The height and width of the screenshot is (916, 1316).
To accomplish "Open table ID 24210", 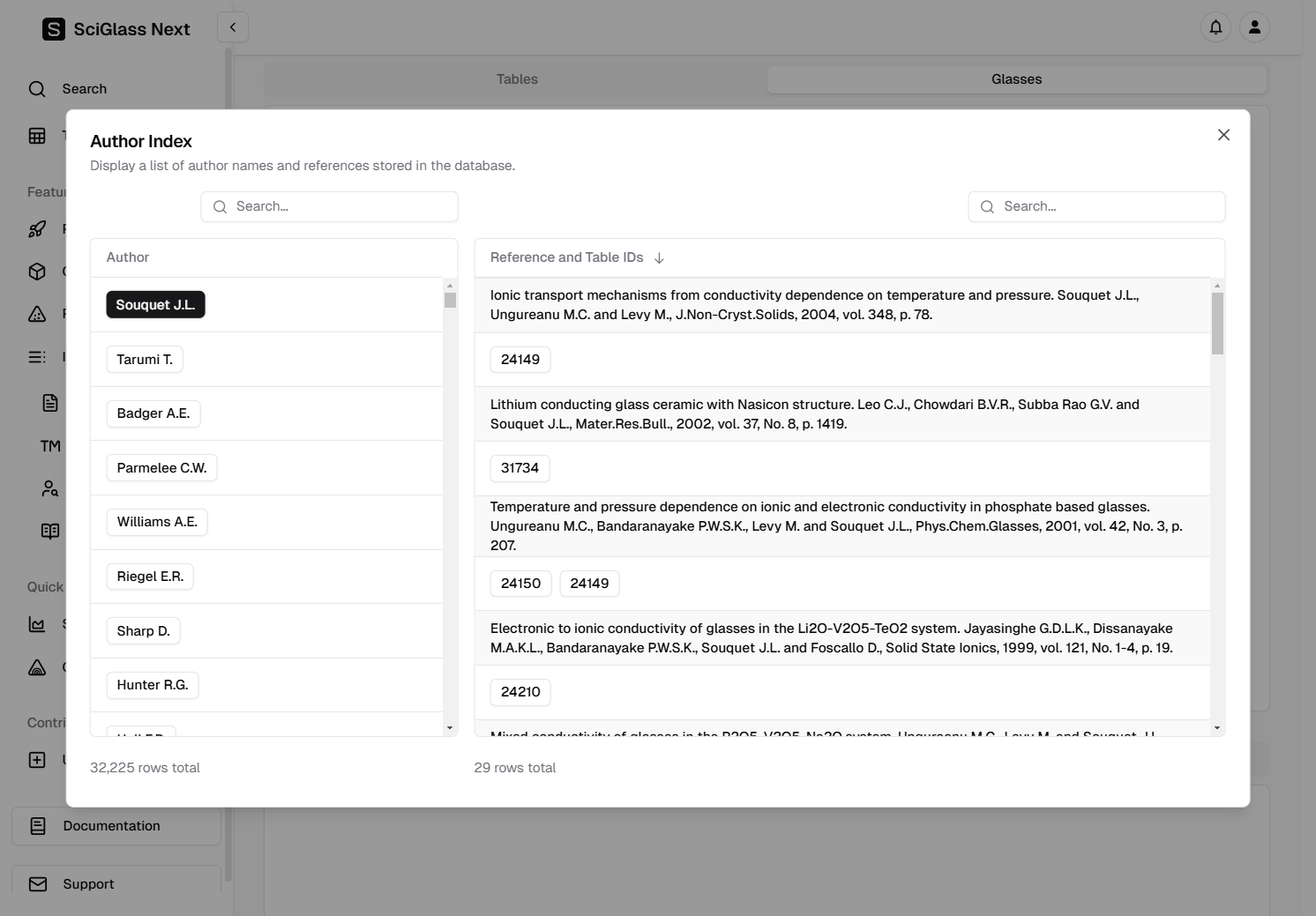I will pyautogui.click(x=520, y=692).
